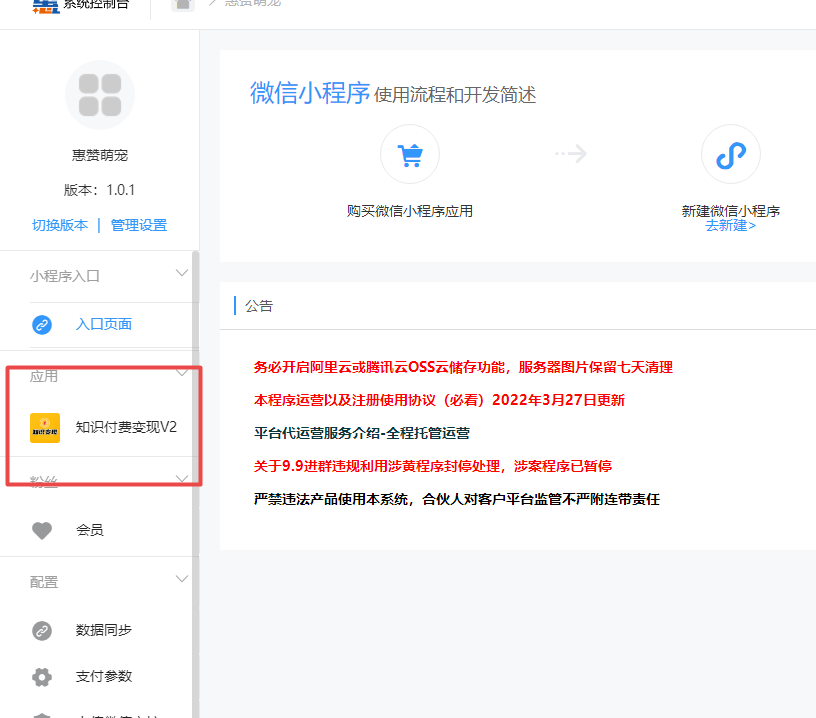Click the 惠赞萌宠 app avatar grid icon
This screenshot has height=718, width=816.
[100, 95]
